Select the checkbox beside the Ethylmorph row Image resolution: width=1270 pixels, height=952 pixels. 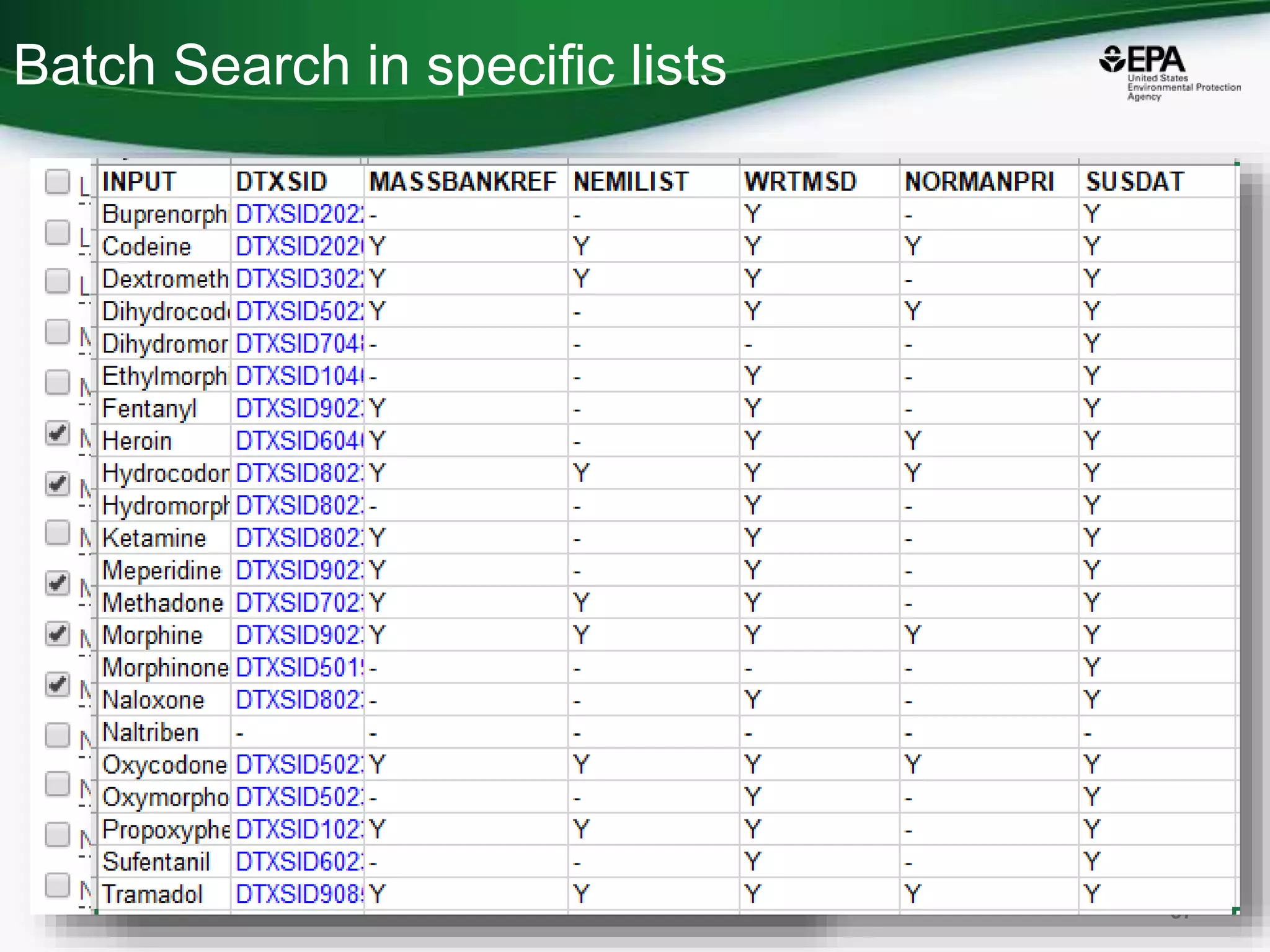(58, 382)
